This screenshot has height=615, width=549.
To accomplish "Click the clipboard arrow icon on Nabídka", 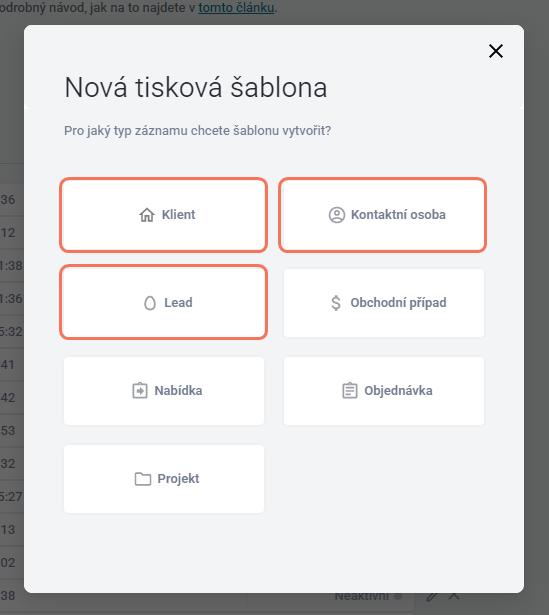I will pos(140,391).
